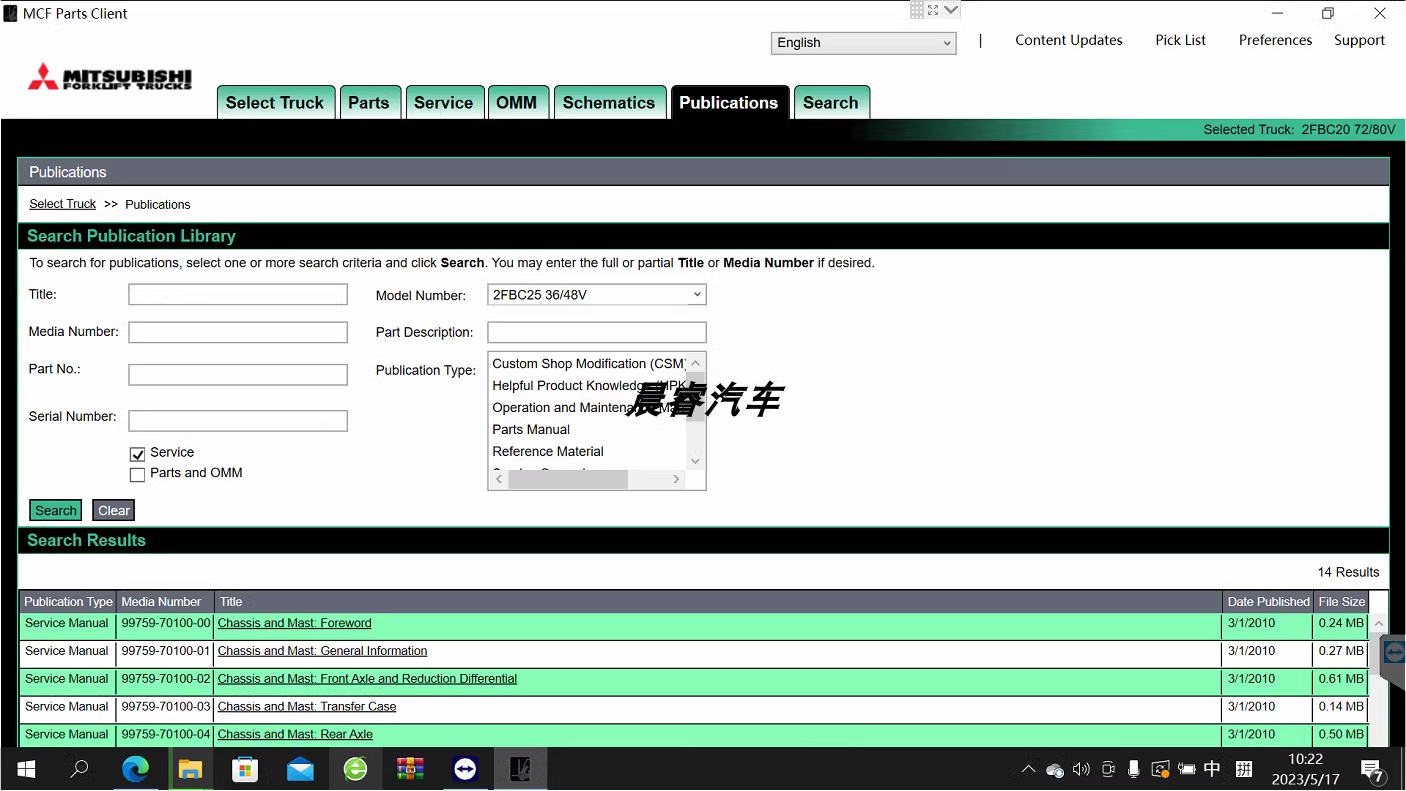Switch to the Service tab
1406x791 pixels.
(x=444, y=103)
